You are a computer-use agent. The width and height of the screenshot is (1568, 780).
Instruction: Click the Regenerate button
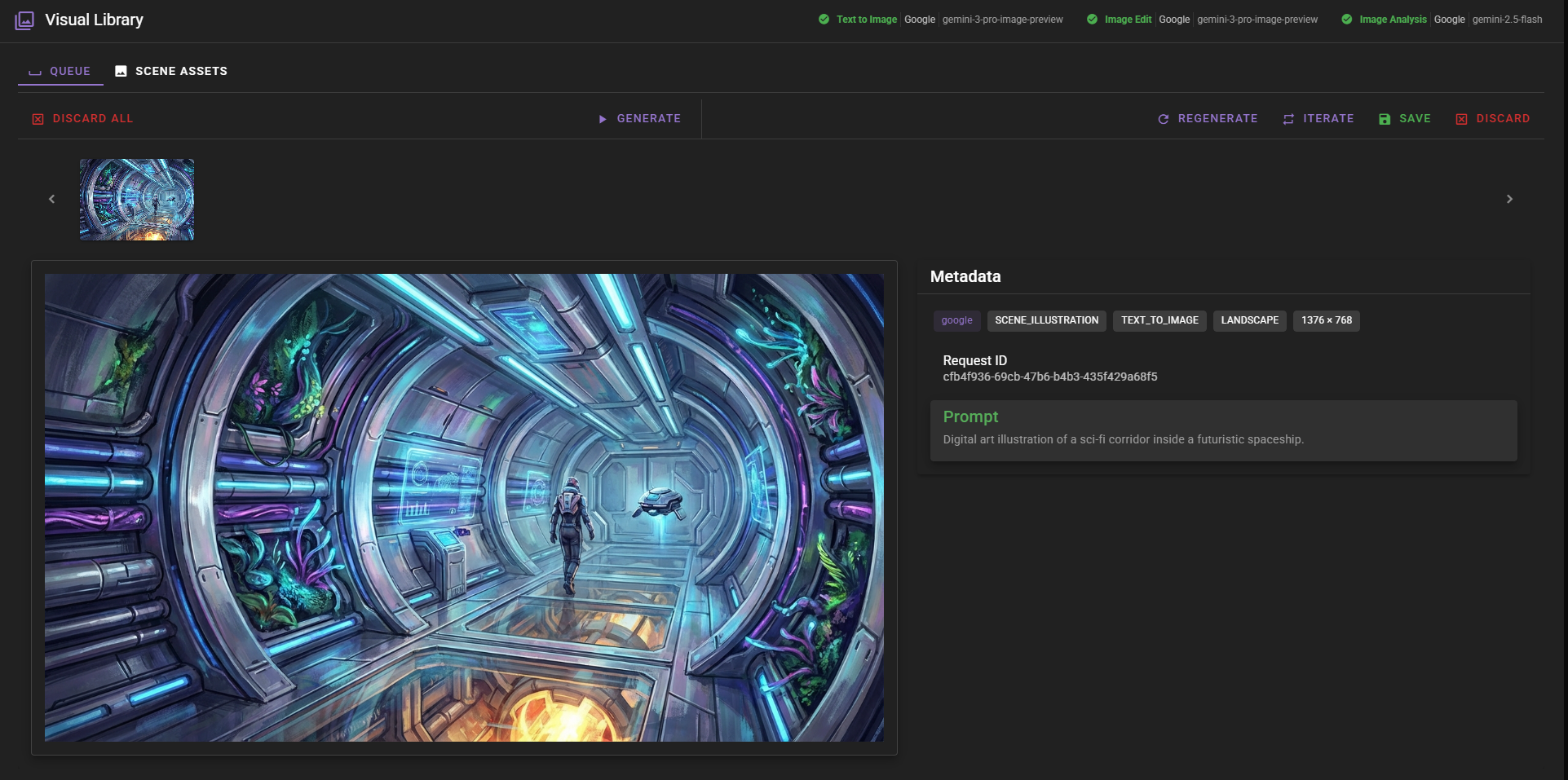point(1208,118)
